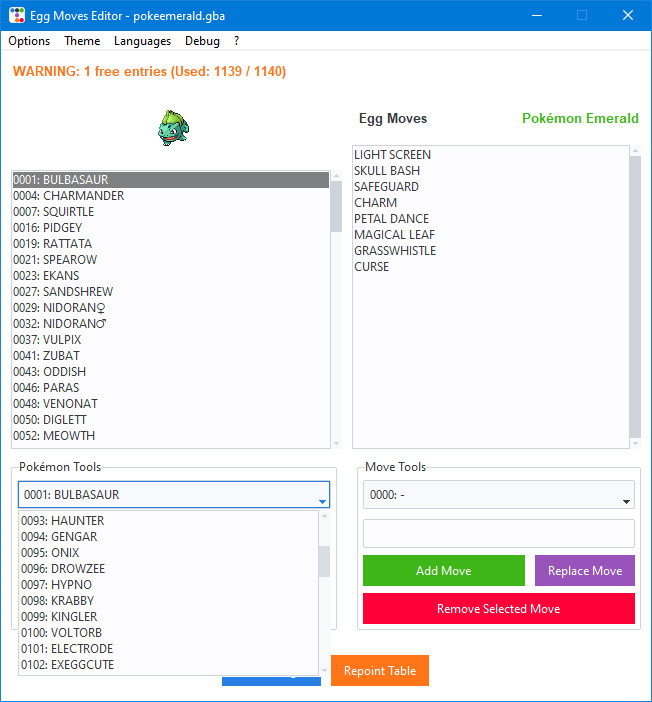Select PETAL DANCE in Egg Moves list
Screen dimensions: 652x702
point(391,219)
